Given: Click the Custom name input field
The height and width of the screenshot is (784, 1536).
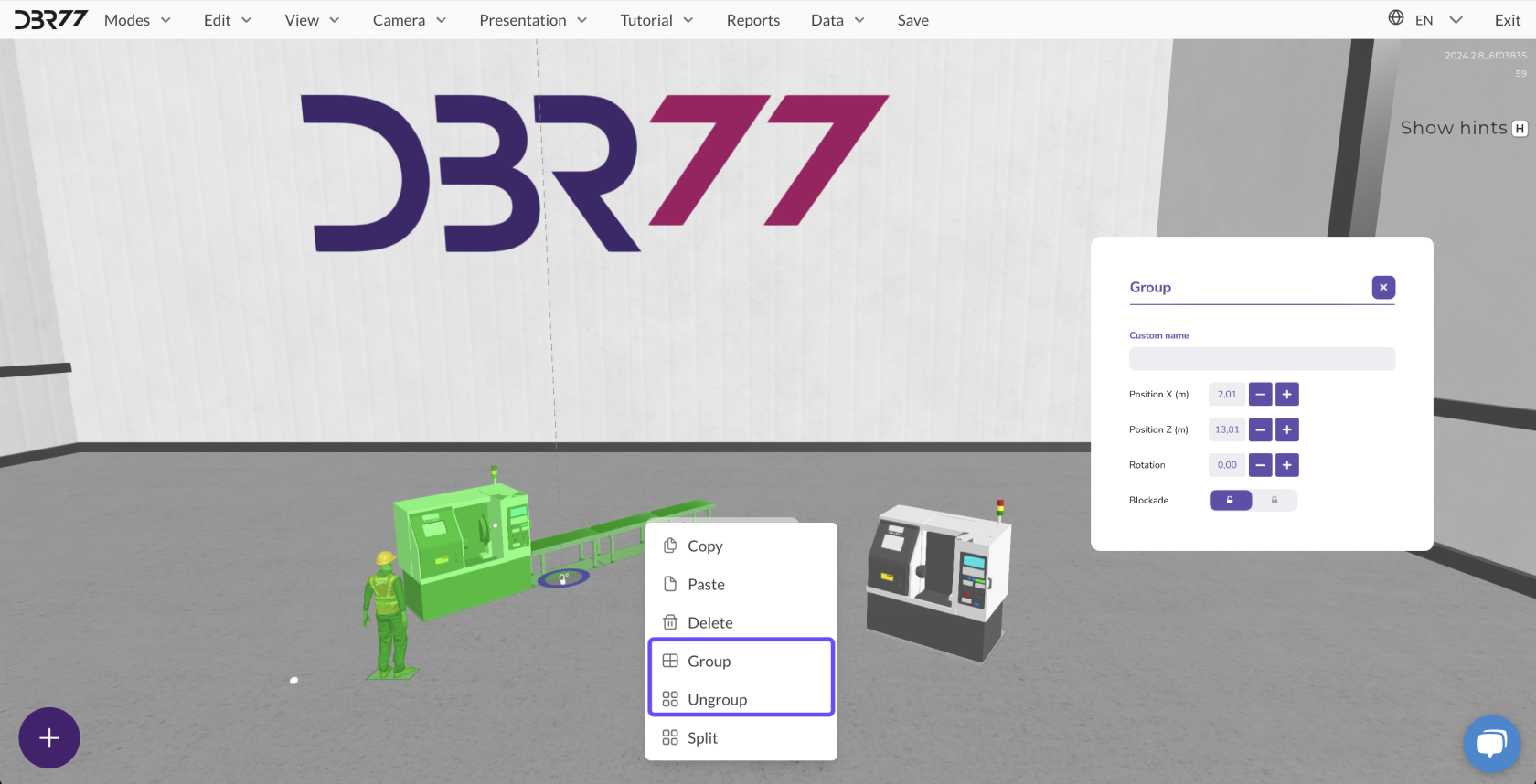Looking at the screenshot, I should tap(1262, 358).
